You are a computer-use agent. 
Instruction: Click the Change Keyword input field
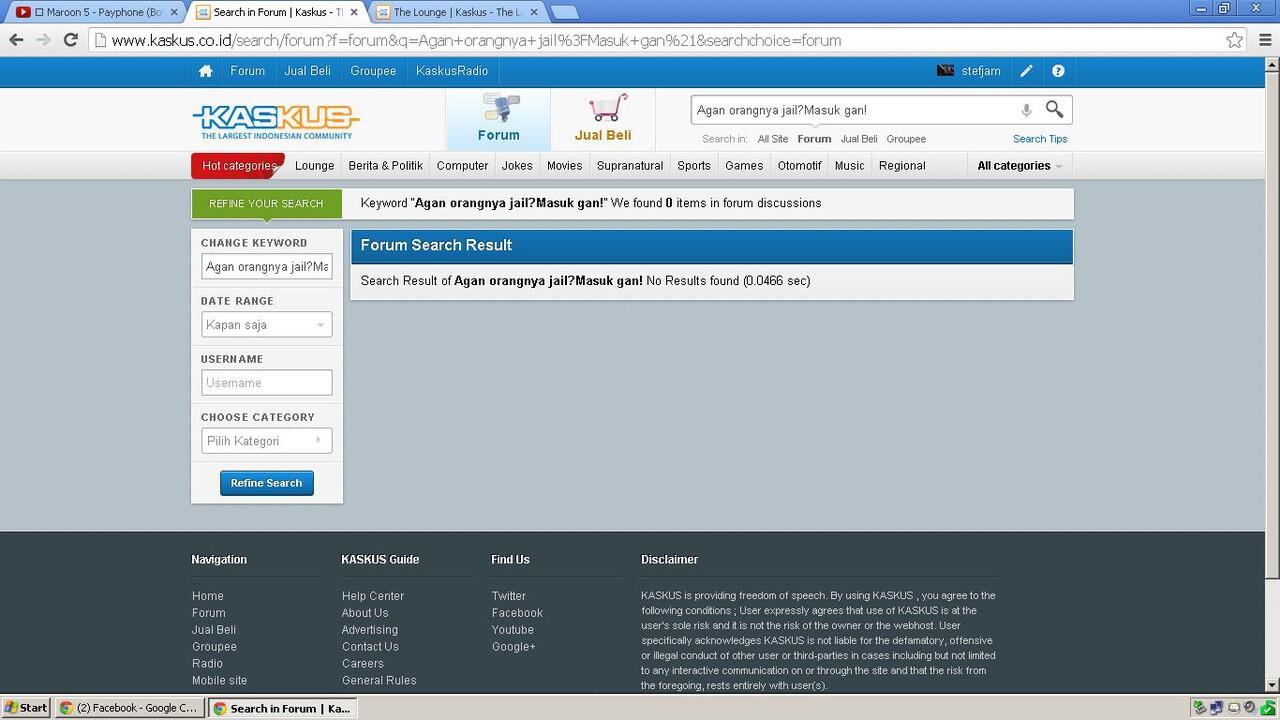click(x=266, y=267)
